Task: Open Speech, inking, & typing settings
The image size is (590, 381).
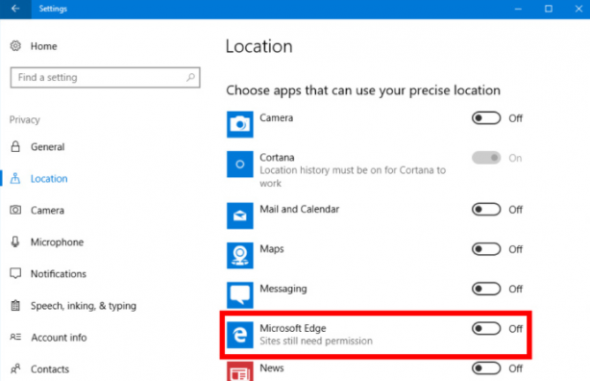Action: coord(83,306)
